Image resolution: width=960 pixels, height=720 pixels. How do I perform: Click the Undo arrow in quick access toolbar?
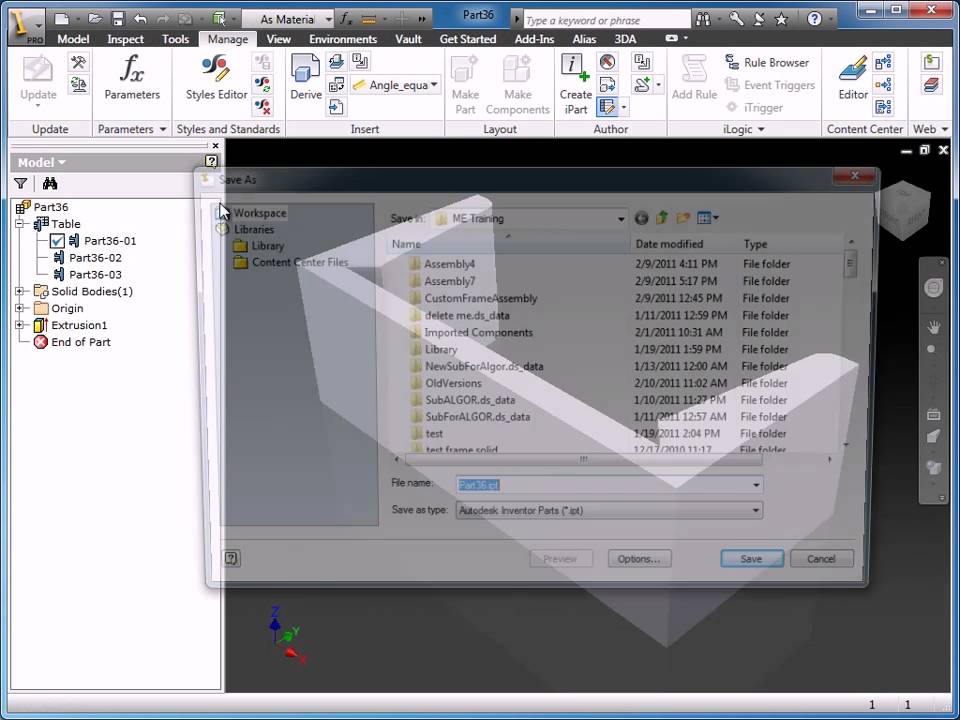point(140,19)
